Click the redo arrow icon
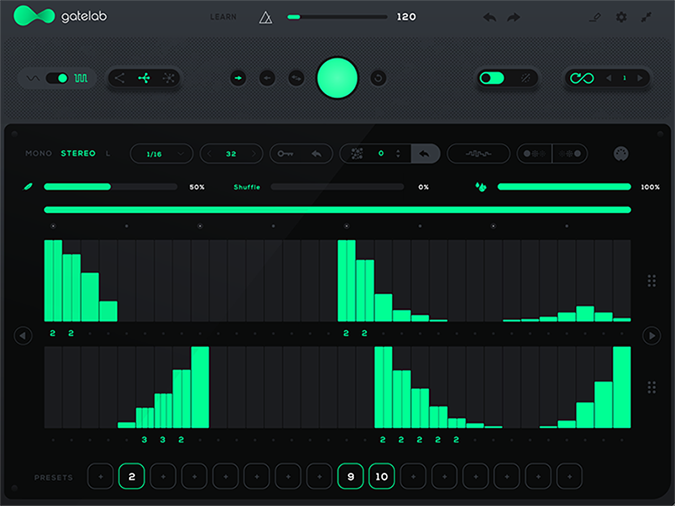This screenshot has height=506, width=675. [514, 17]
